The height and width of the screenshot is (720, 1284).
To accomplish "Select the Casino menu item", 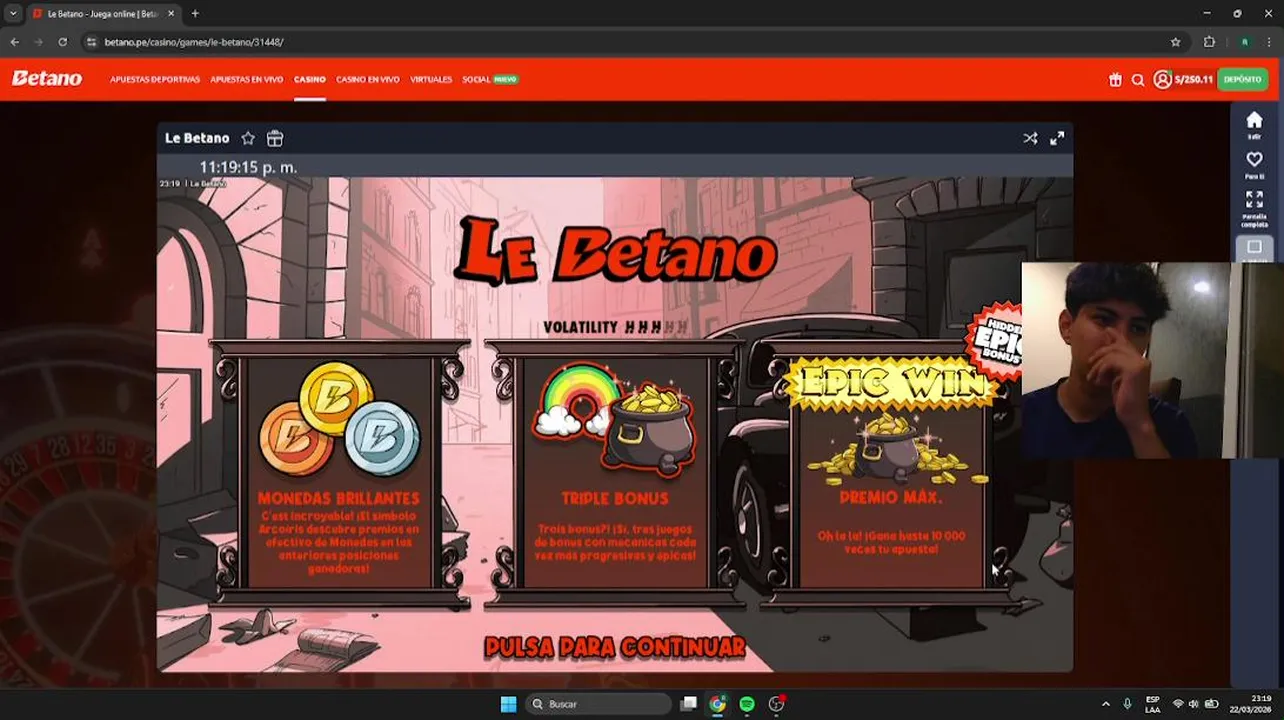I will point(310,79).
